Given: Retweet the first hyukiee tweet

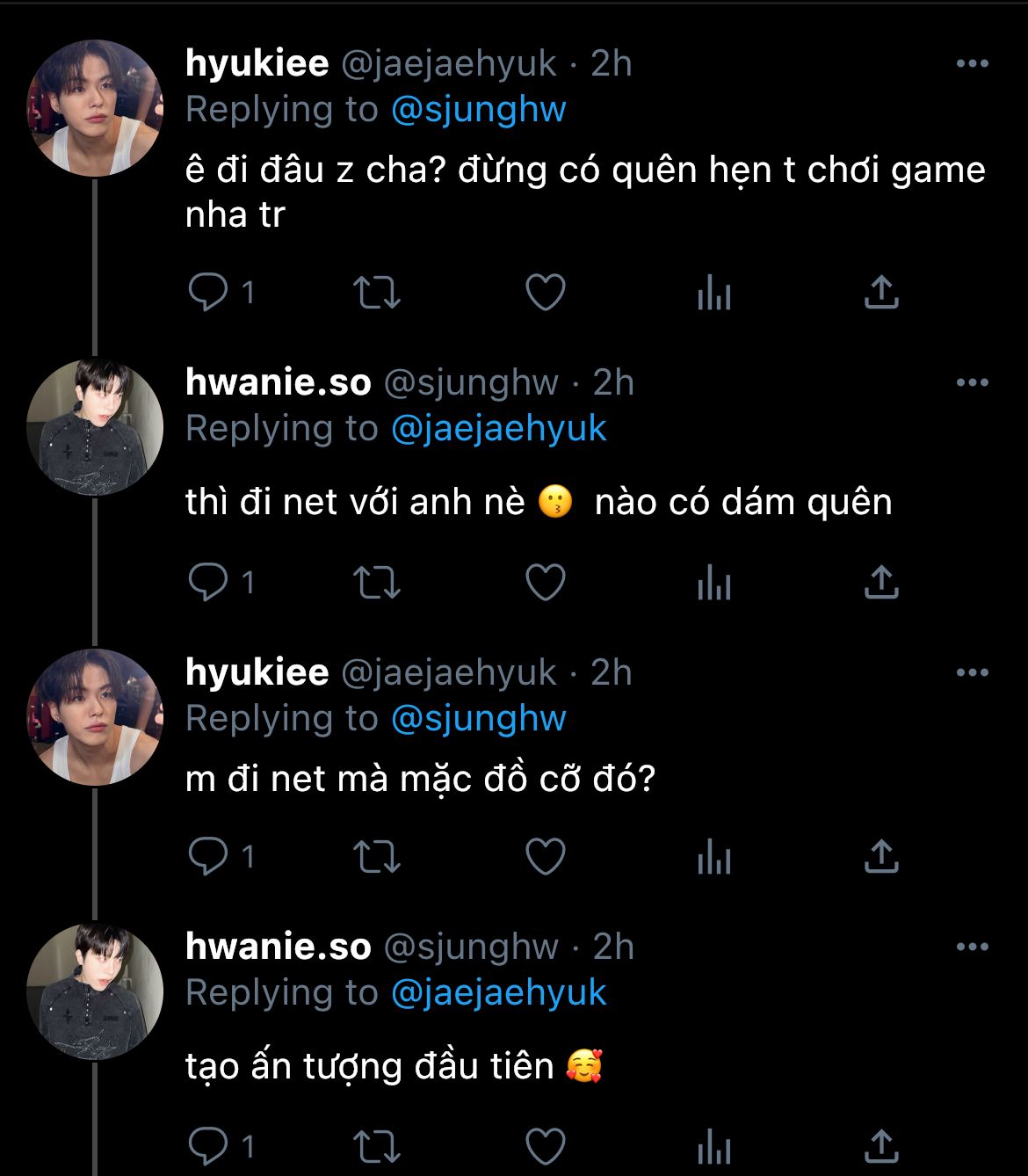Looking at the screenshot, I should point(377,292).
